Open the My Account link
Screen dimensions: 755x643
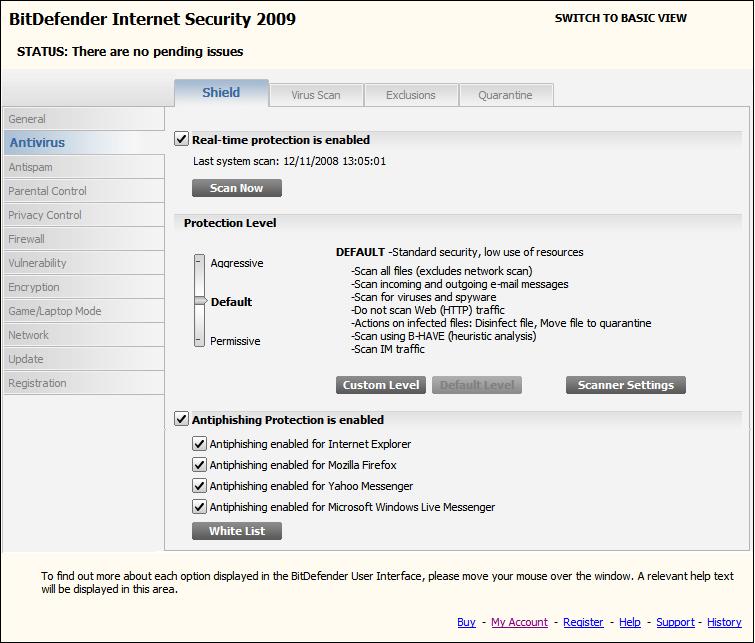coord(519,622)
